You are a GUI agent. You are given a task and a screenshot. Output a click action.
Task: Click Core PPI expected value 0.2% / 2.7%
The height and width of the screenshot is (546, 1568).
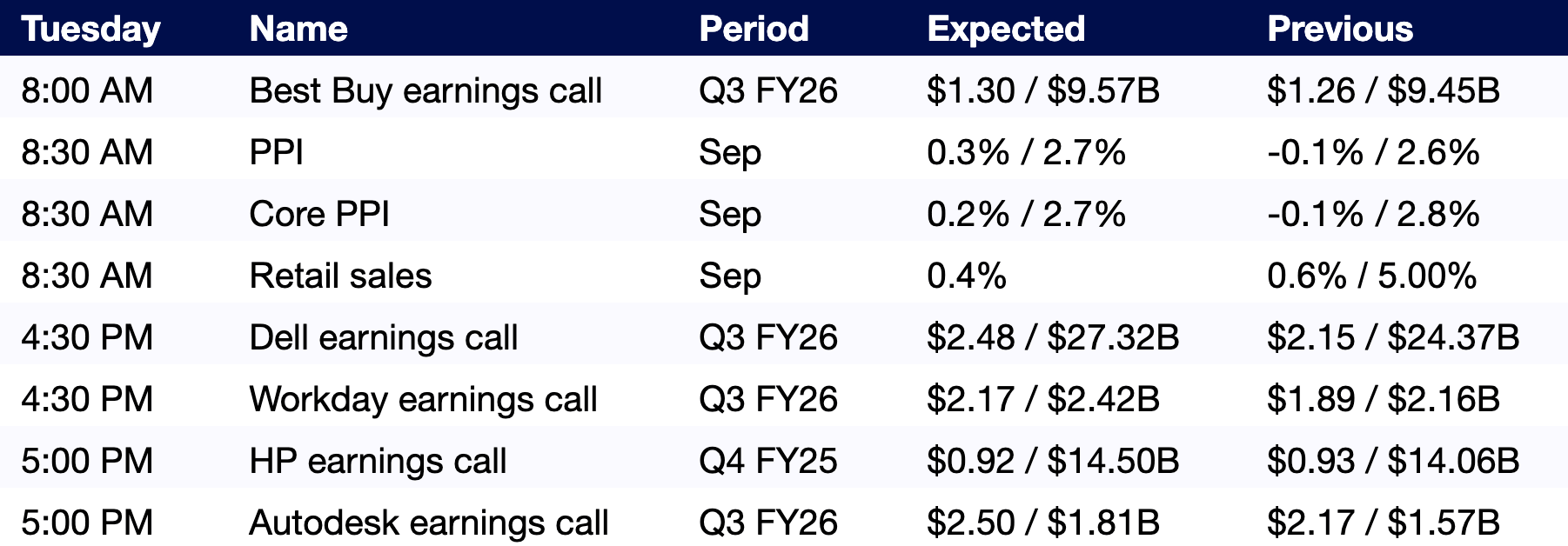(1026, 214)
